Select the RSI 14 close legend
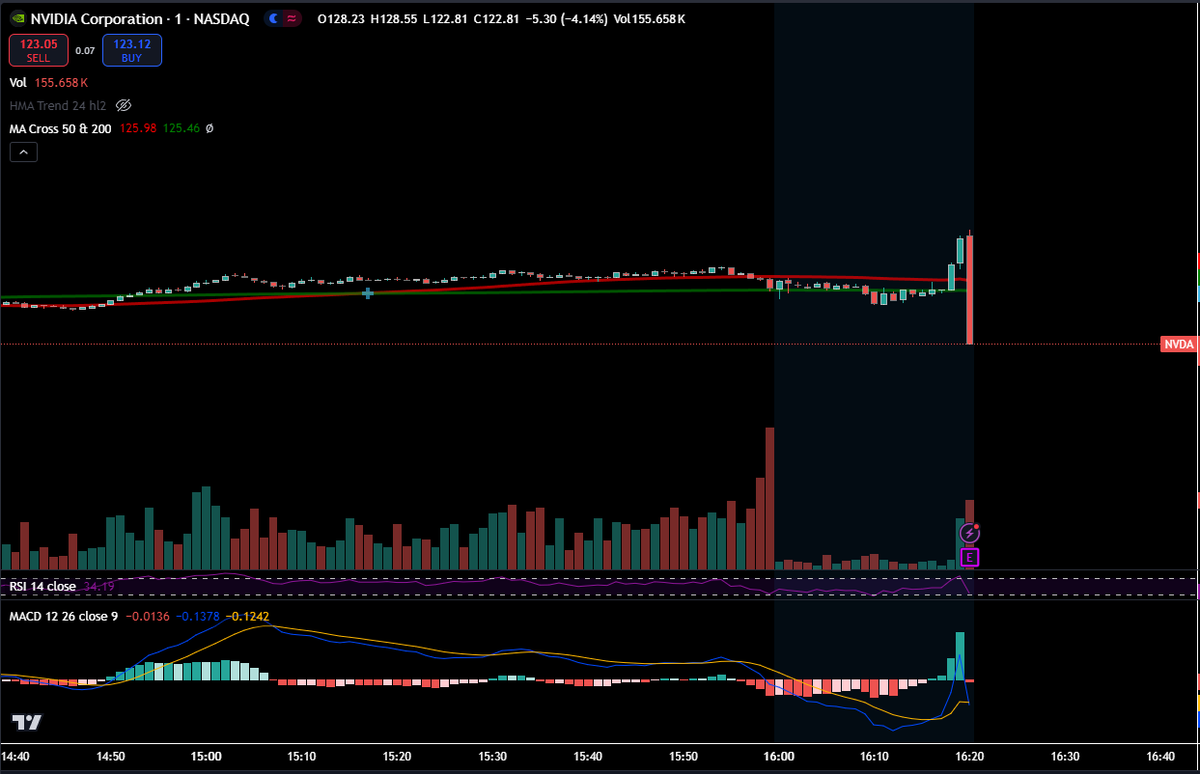This screenshot has width=1200, height=774. point(42,586)
